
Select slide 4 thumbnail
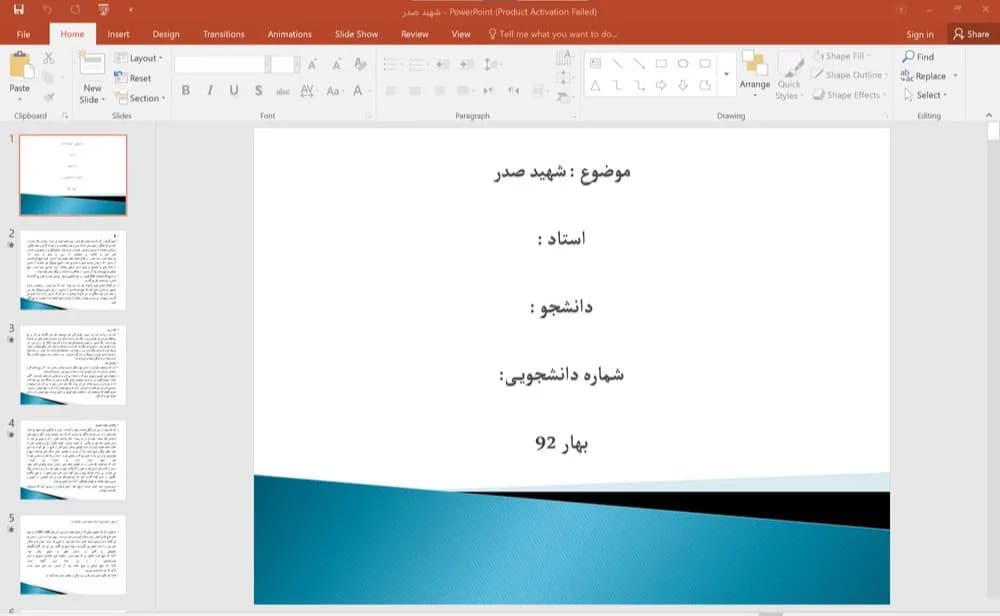pos(73,460)
